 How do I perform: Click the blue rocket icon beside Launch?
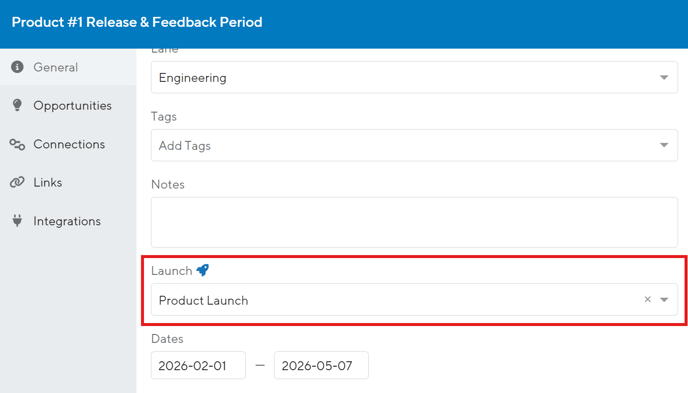[203, 270]
